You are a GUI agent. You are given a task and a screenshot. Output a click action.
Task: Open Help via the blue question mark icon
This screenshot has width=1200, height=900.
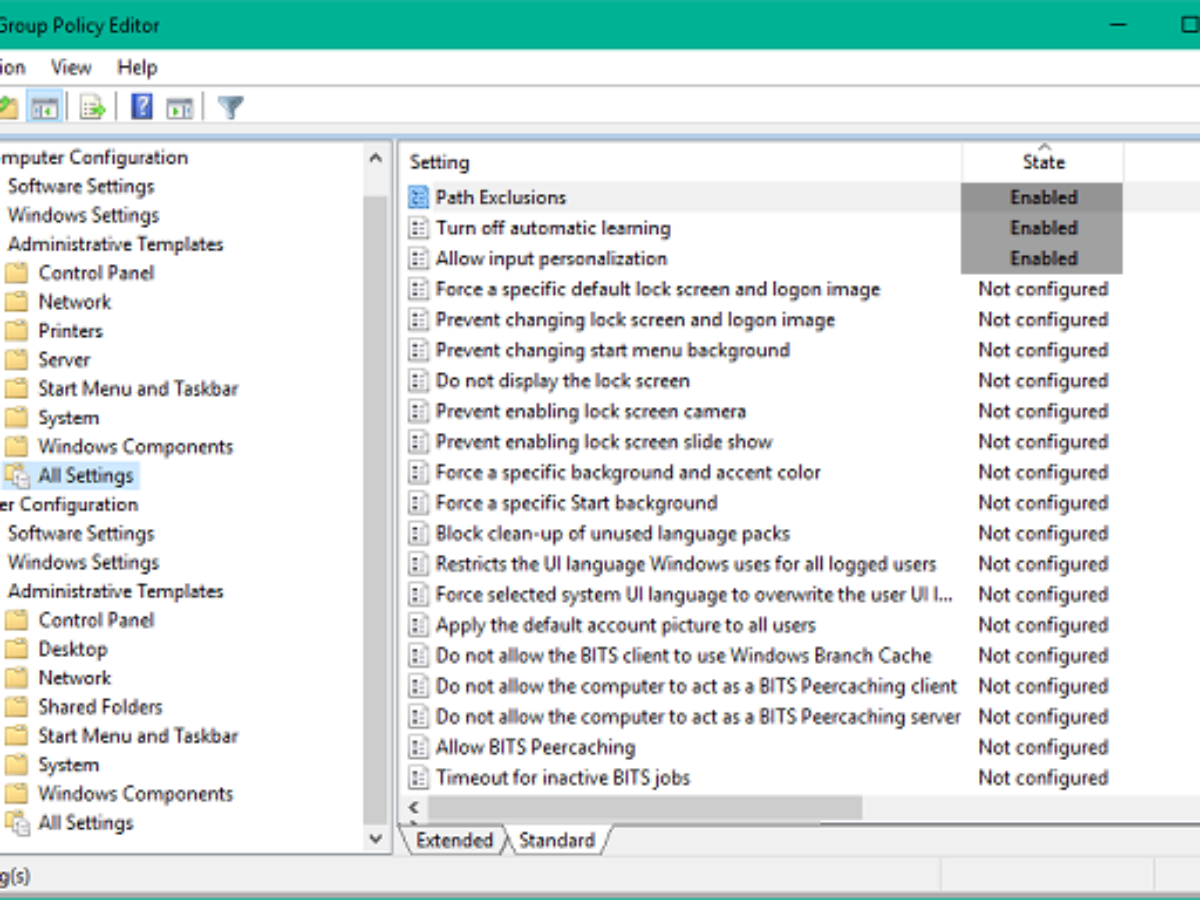coord(142,107)
